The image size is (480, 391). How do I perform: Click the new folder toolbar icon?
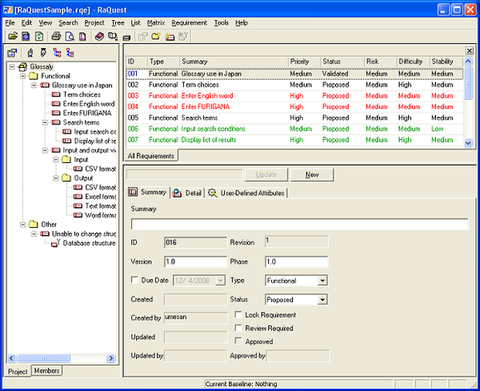[156, 36]
